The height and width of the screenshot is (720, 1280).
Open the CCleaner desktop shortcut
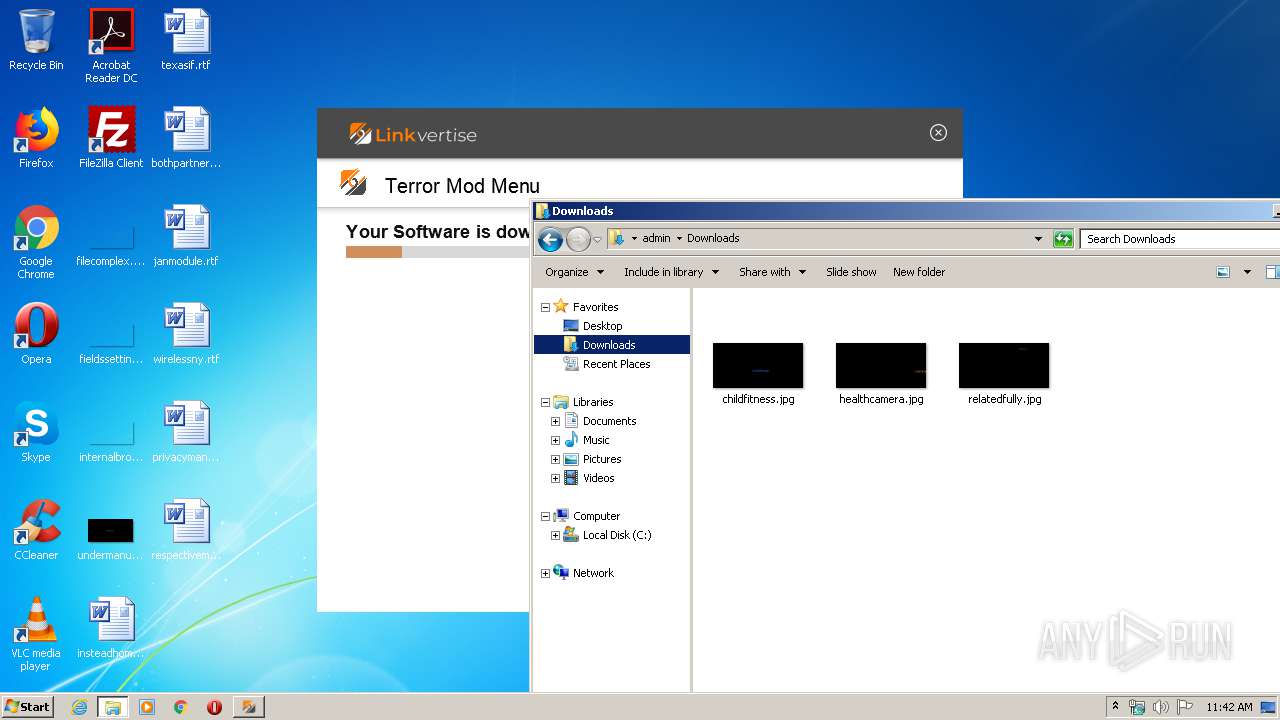point(36,530)
